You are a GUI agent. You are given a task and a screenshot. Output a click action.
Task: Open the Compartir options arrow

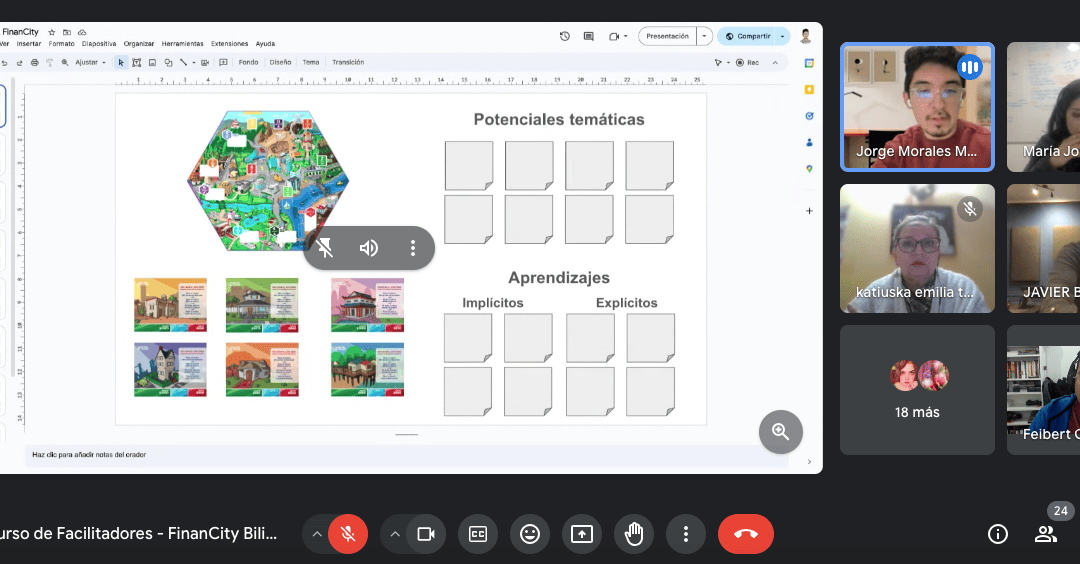782,36
